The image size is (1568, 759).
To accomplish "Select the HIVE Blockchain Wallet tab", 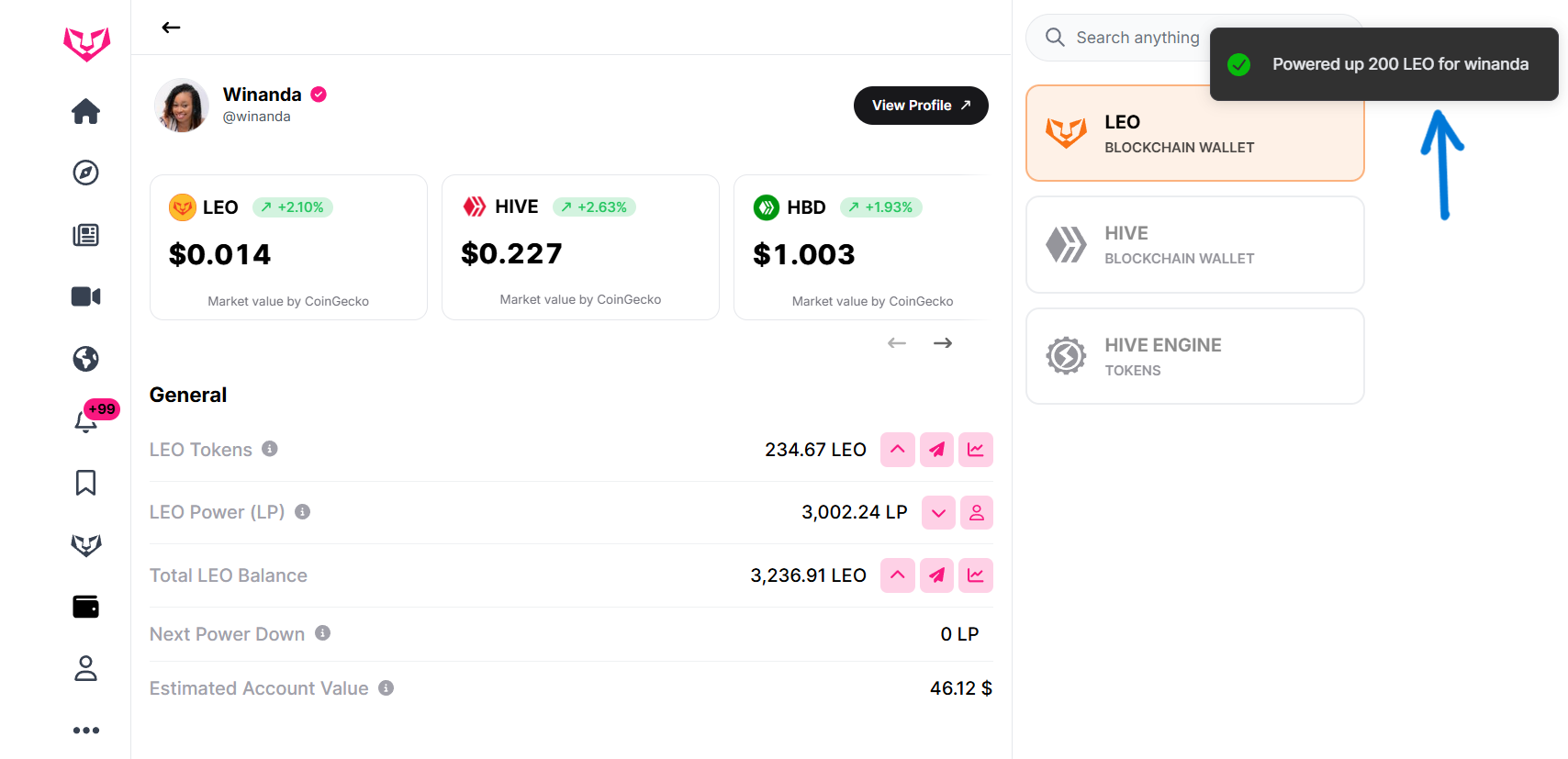I will 1194,245.
